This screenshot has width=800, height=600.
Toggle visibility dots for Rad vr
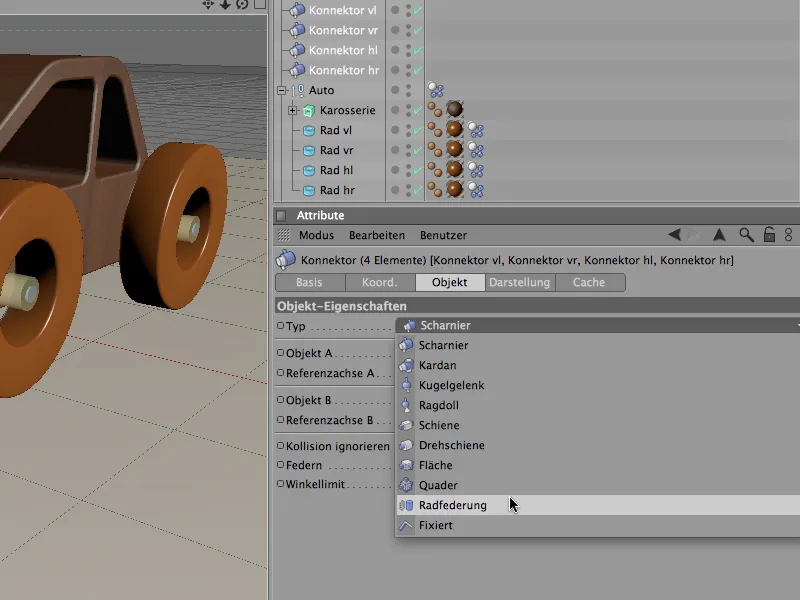tap(407, 150)
